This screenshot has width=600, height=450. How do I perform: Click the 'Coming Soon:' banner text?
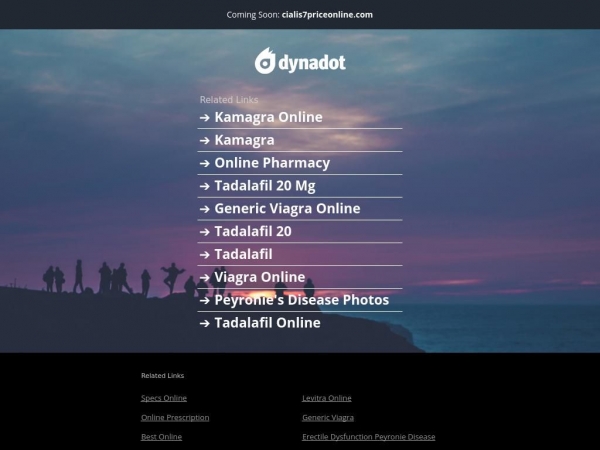tap(253, 15)
